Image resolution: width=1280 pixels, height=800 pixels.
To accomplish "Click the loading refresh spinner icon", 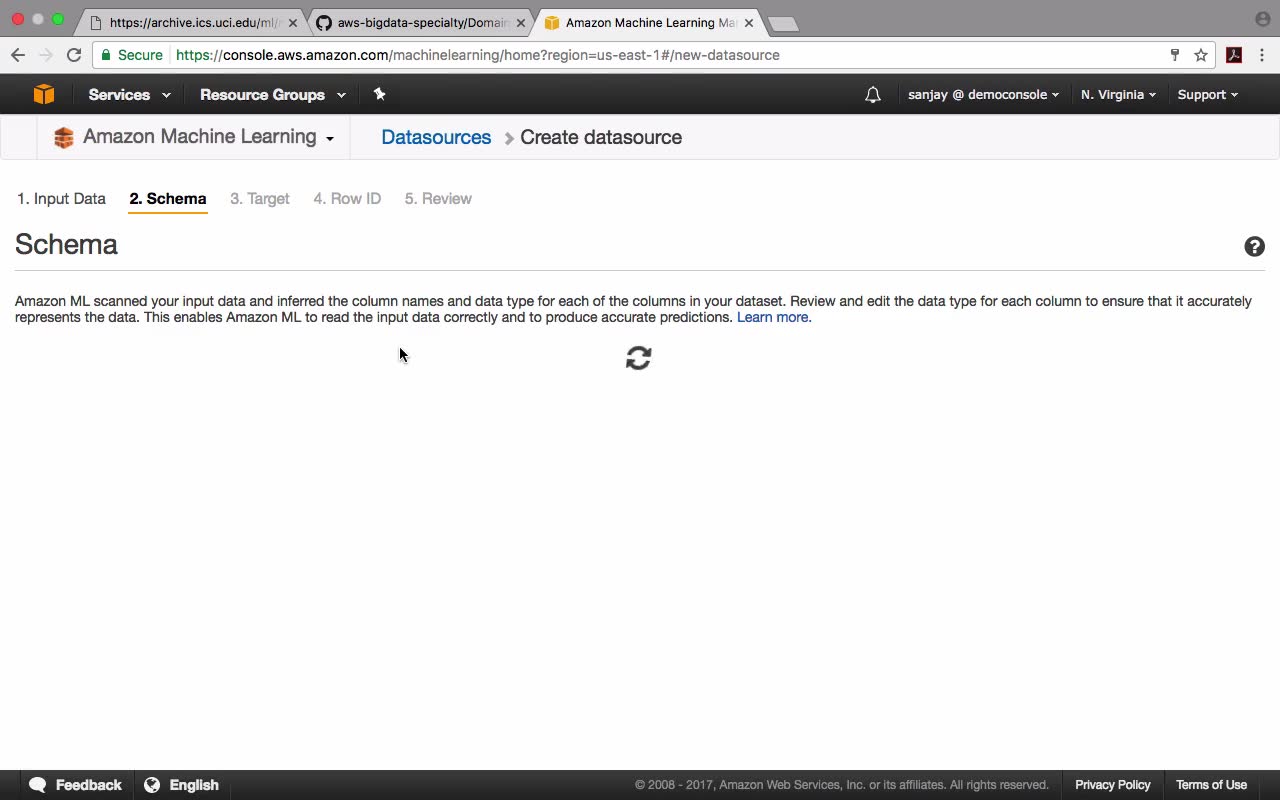I will (638, 358).
